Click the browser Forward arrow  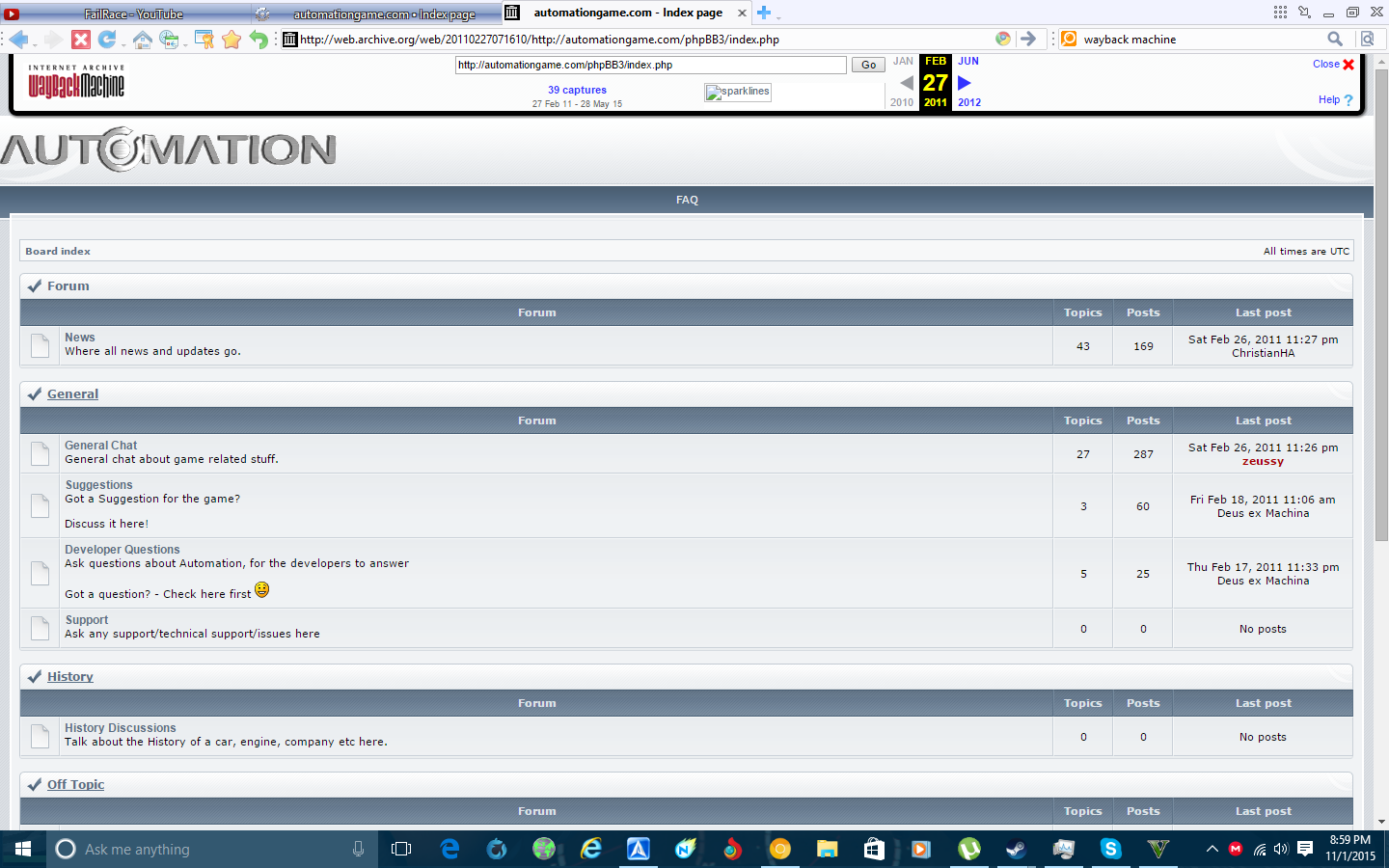click(53, 40)
